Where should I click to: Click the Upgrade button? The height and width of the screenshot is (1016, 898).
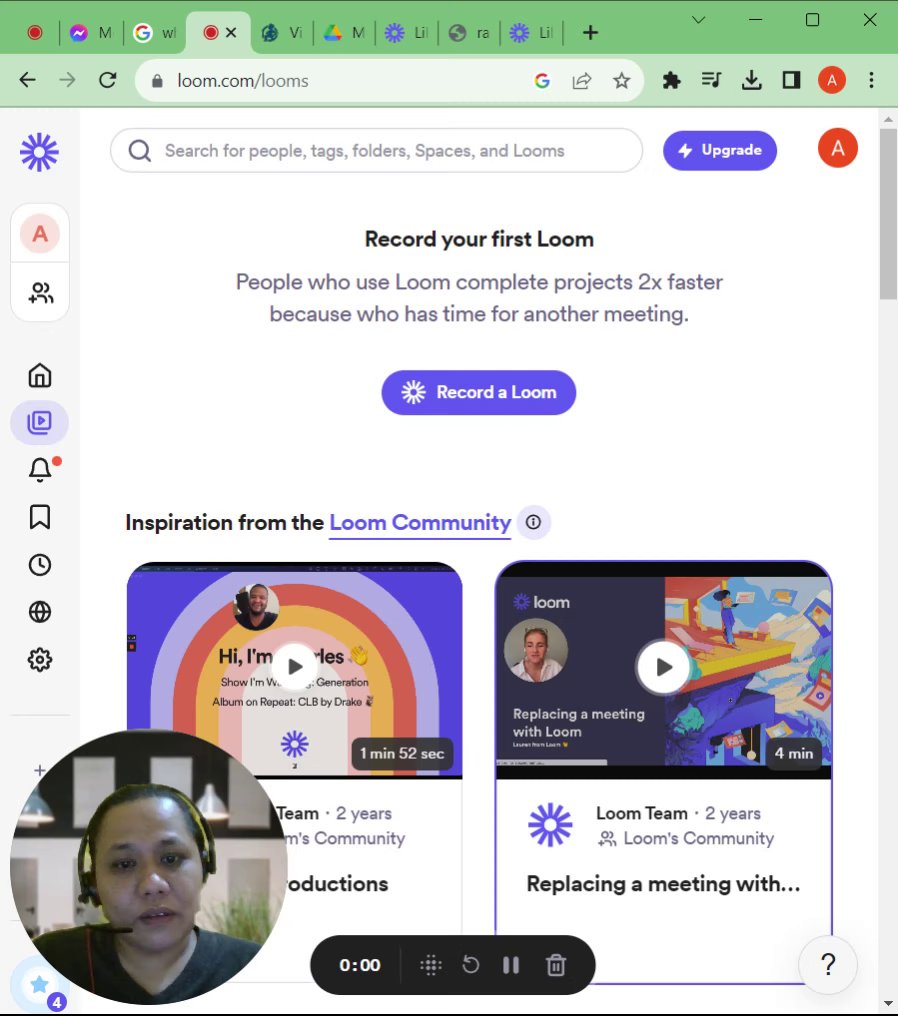click(x=719, y=150)
